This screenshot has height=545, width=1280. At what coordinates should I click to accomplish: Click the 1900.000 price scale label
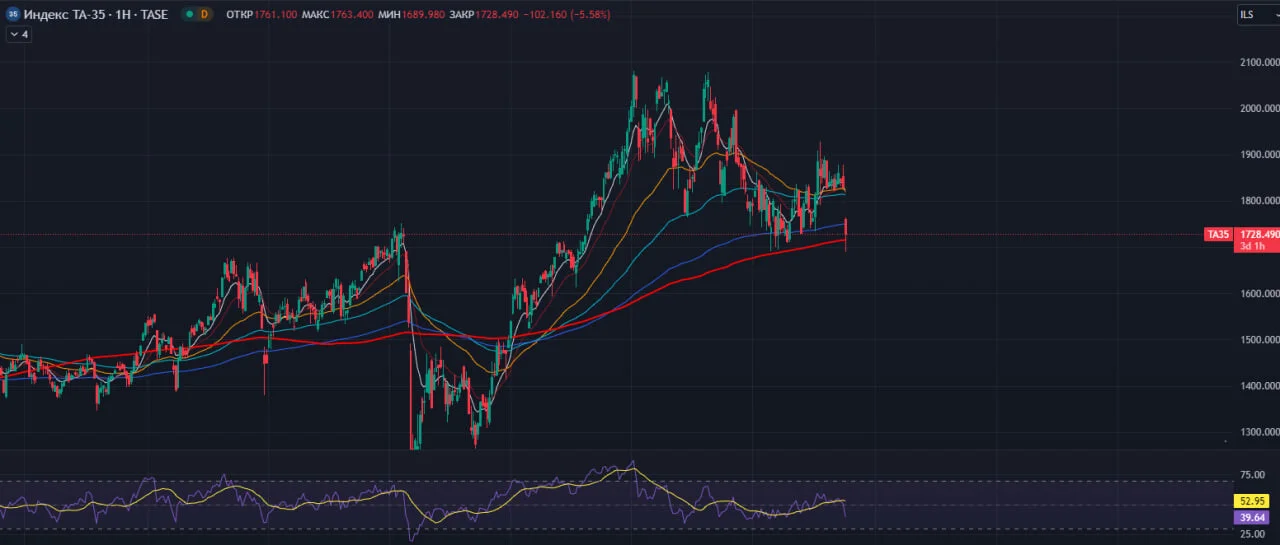point(1259,155)
